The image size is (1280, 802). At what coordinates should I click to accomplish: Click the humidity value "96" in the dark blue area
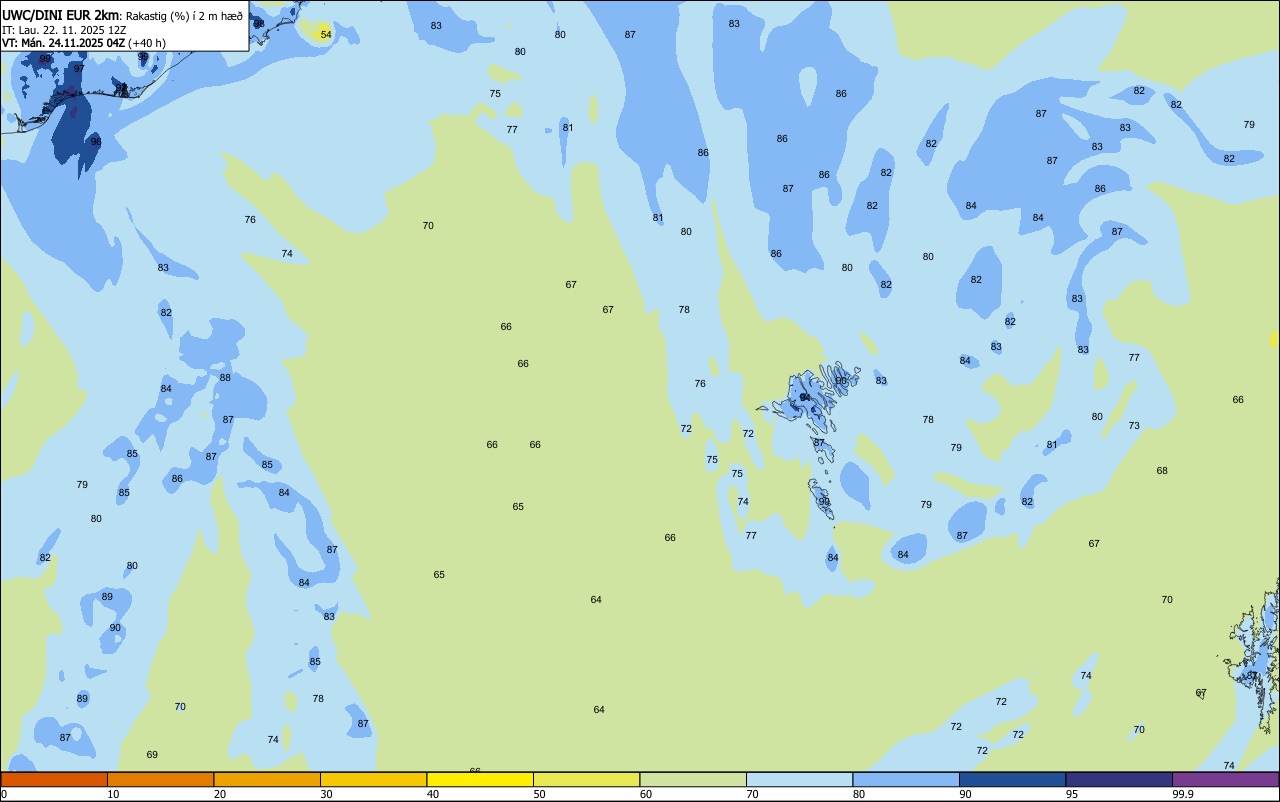pyautogui.click(x=96, y=142)
